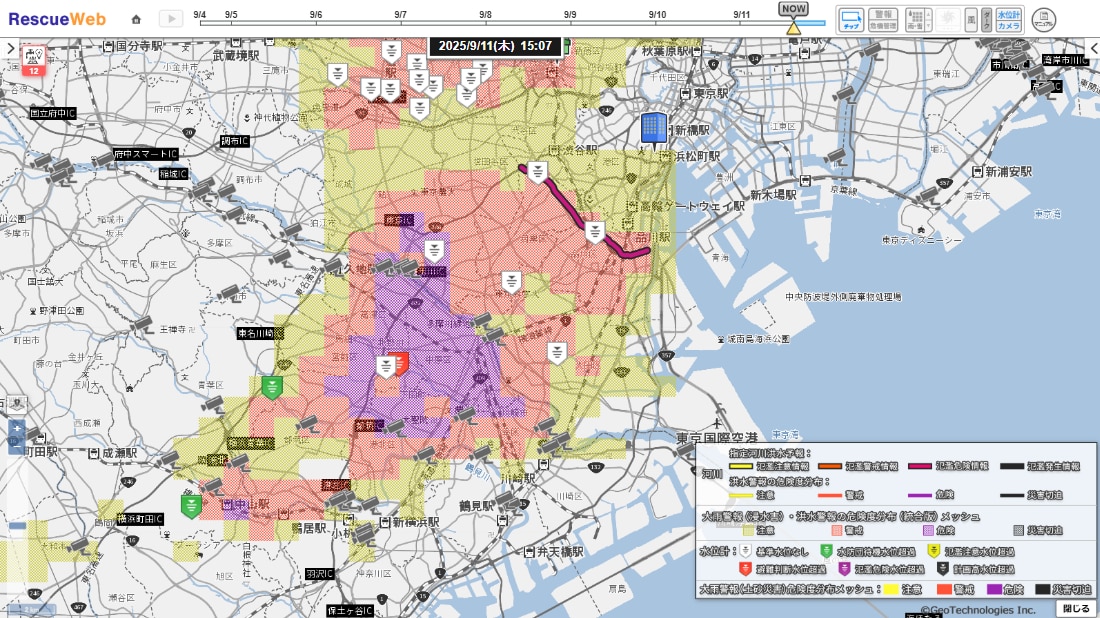Expand the left side panel
Viewport: 1100px width, 618px height.
[10, 48]
